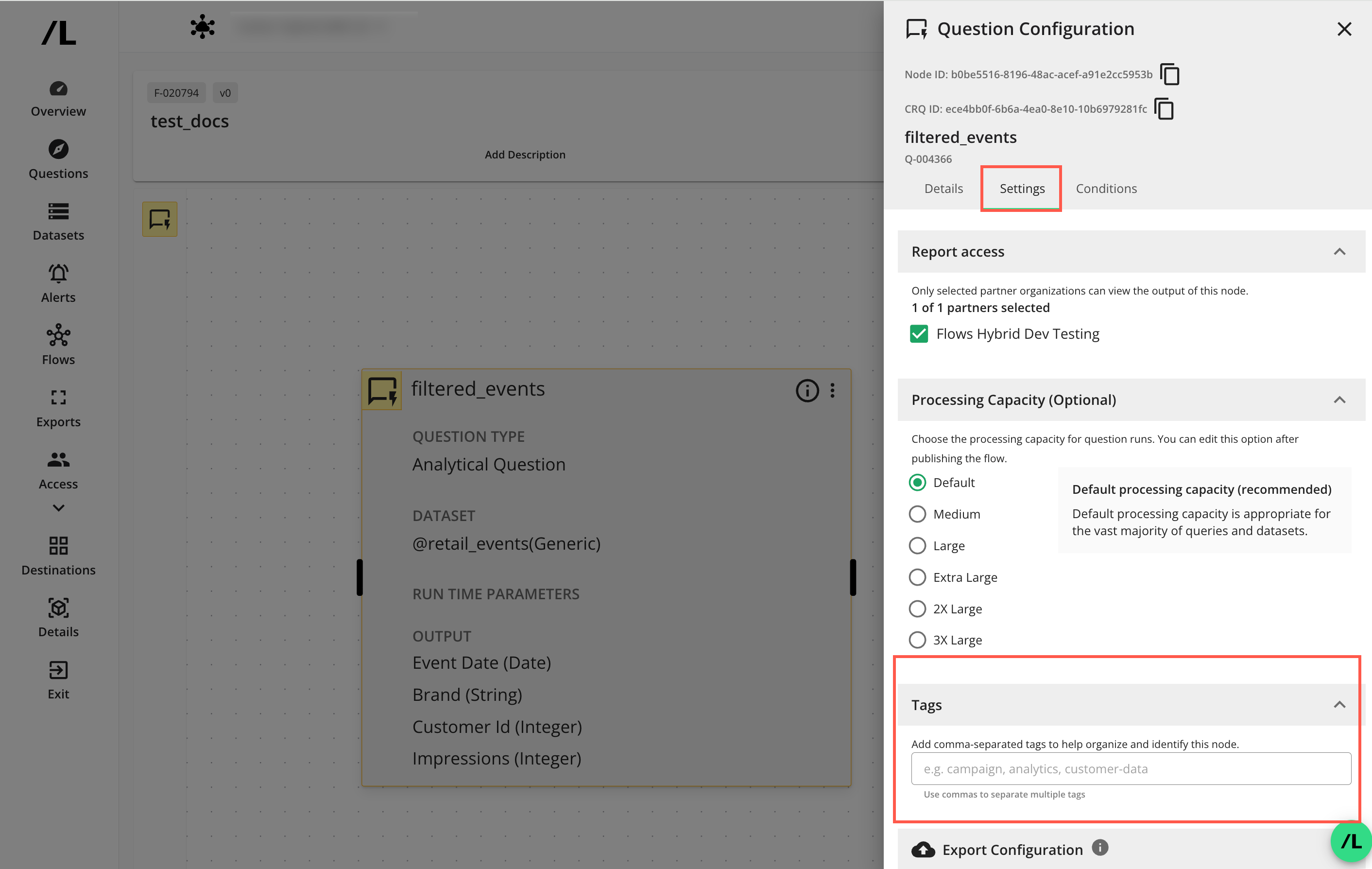Click the Question Configuration header icon
Screen dimensions: 1372x869
[916, 29]
